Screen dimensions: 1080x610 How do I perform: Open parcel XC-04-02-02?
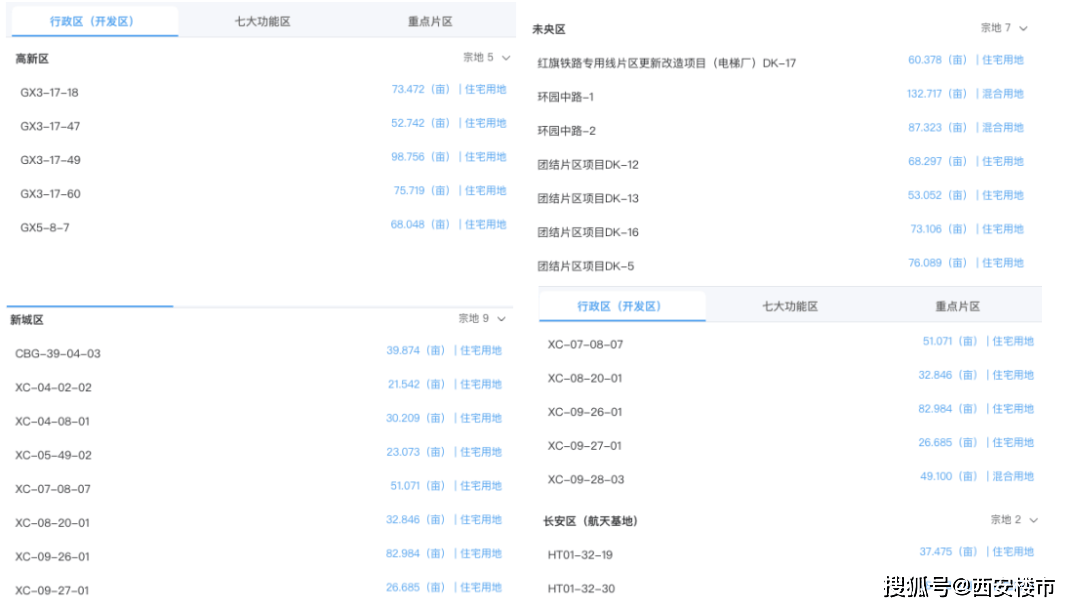point(53,387)
